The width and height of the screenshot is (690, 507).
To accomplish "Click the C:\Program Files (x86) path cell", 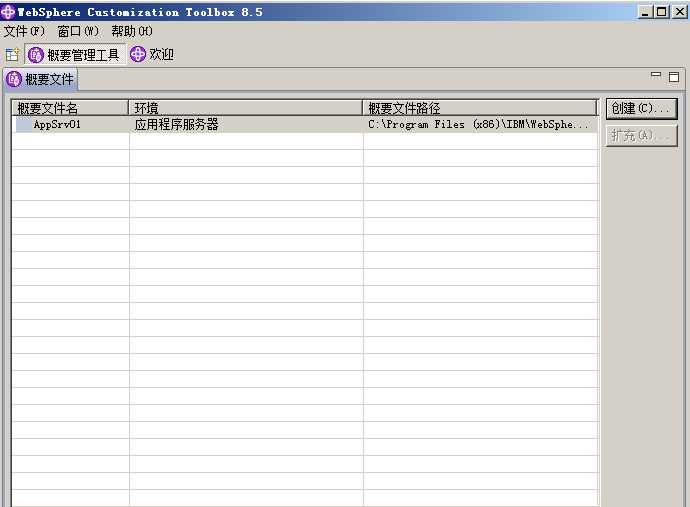I will pos(478,125).
